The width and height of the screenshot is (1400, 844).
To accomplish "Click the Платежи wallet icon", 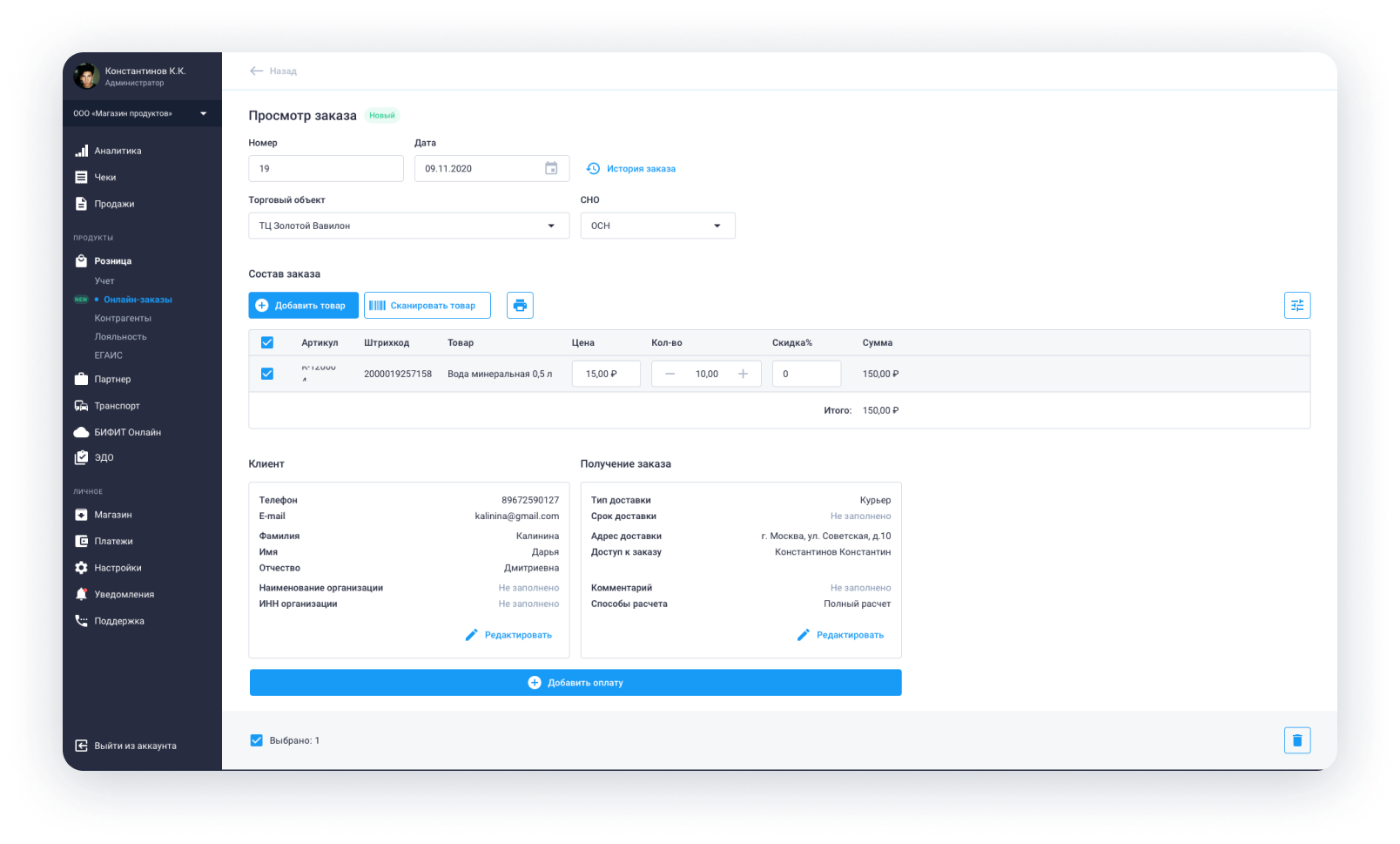I will [x=81, y=541].
